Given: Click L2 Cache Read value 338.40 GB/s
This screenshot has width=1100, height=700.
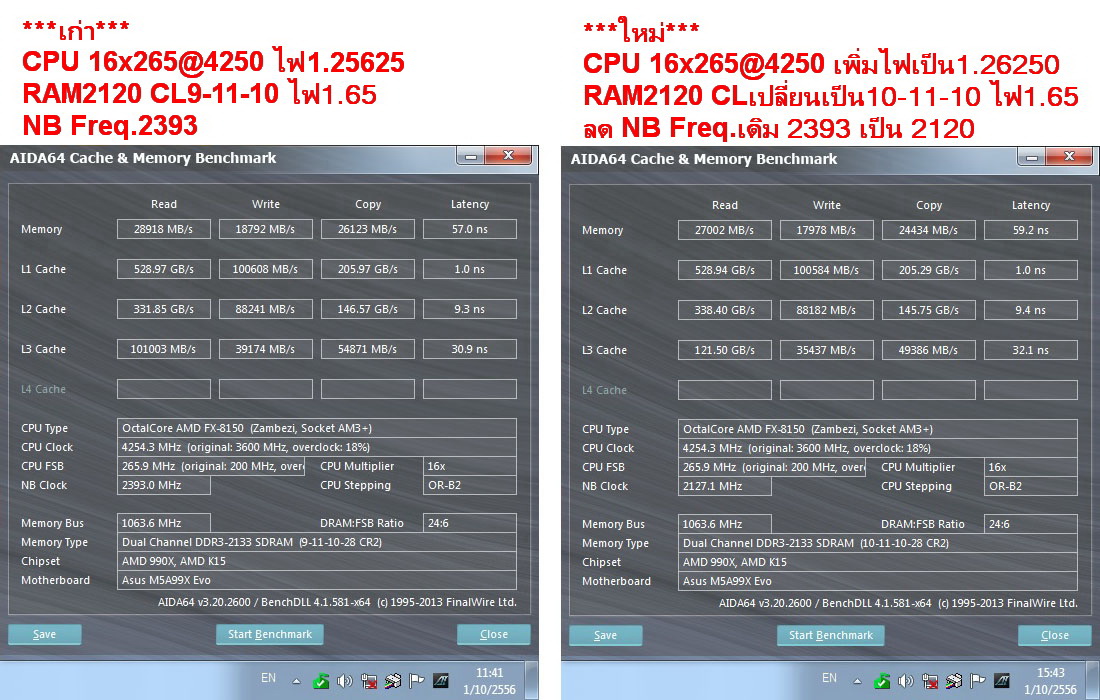Looking at the screenshot, I should (725, 310).
